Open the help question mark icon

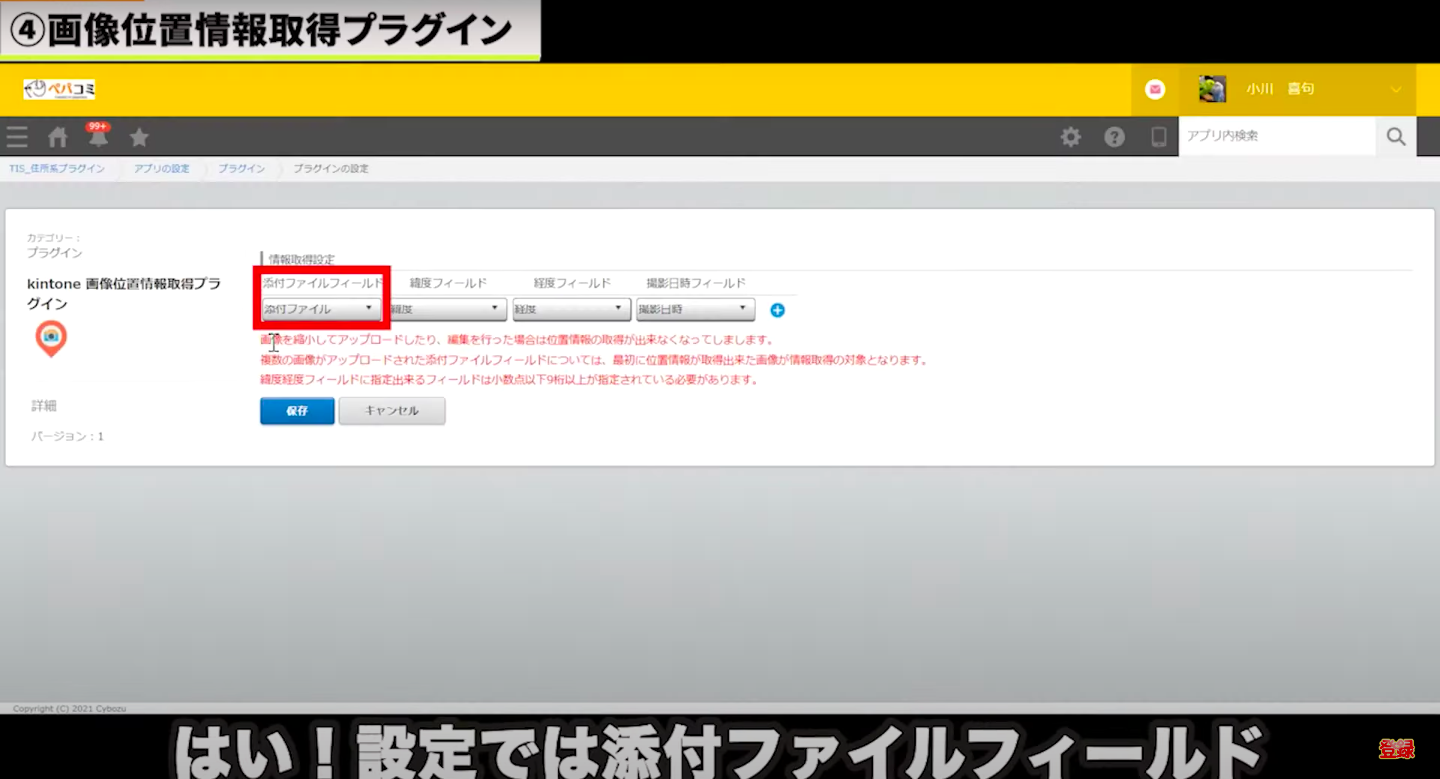1114,137
